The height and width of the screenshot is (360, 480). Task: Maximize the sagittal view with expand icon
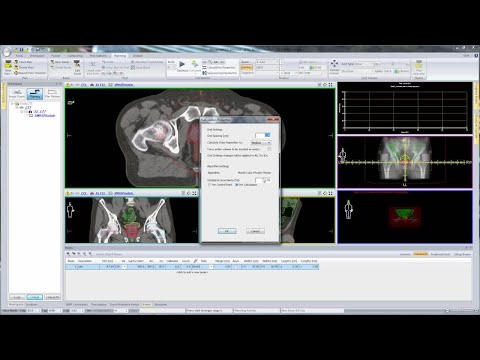pyautogui.click(x=330, y=193)
